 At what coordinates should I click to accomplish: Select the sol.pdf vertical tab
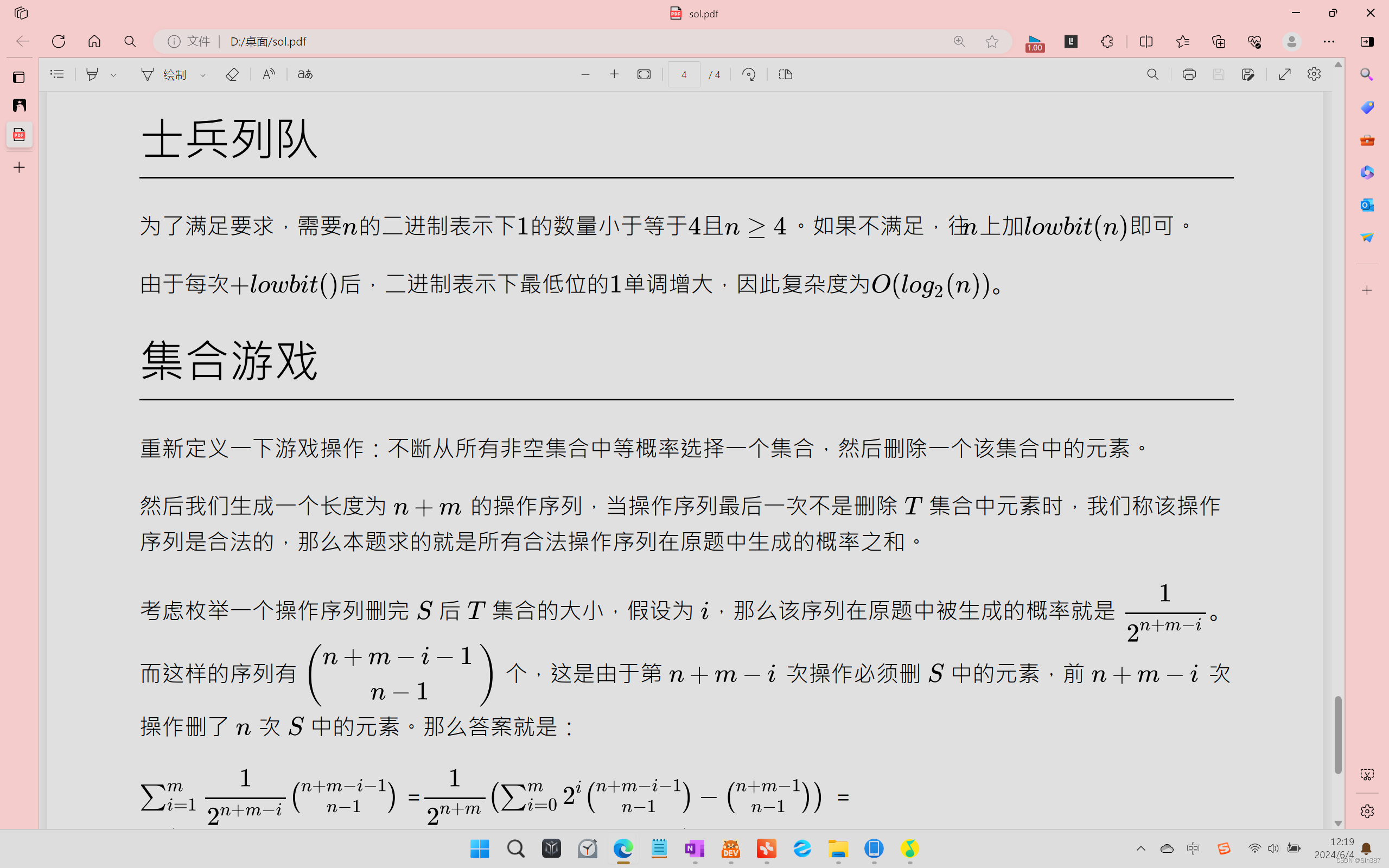click(19, 135)
